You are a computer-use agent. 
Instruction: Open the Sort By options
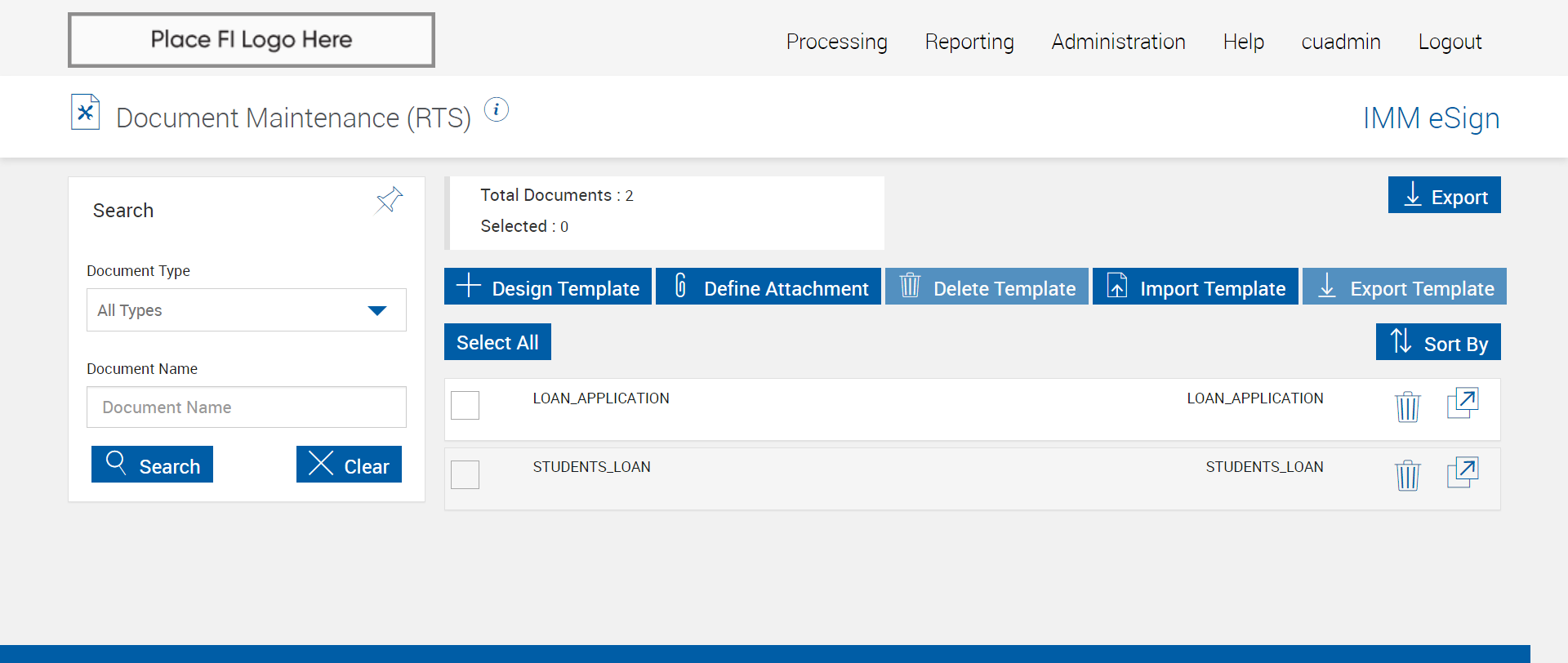point(1437,342)
